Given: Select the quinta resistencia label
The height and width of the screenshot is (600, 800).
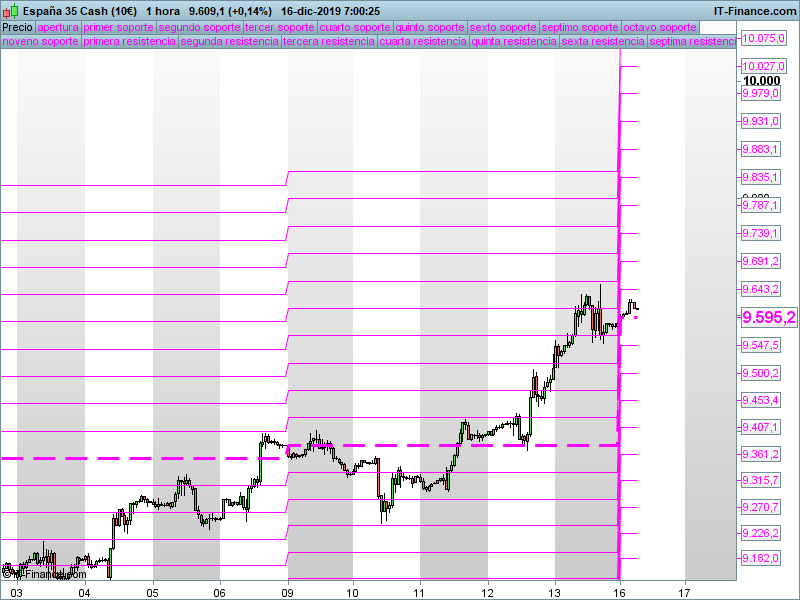Looking at the screenshot, I should tap(514, 41).
